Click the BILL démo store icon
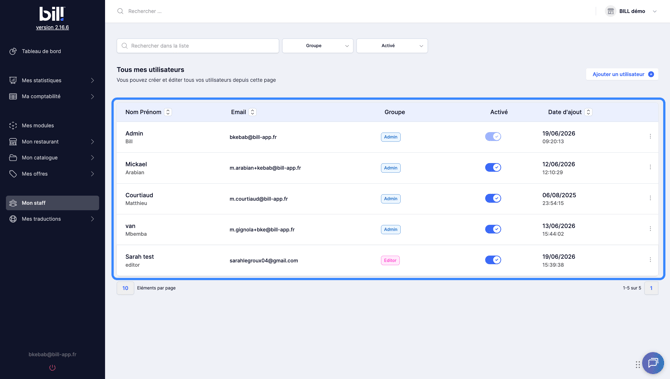The width and height of the screenshot is (670, 379). click(611, 11)
